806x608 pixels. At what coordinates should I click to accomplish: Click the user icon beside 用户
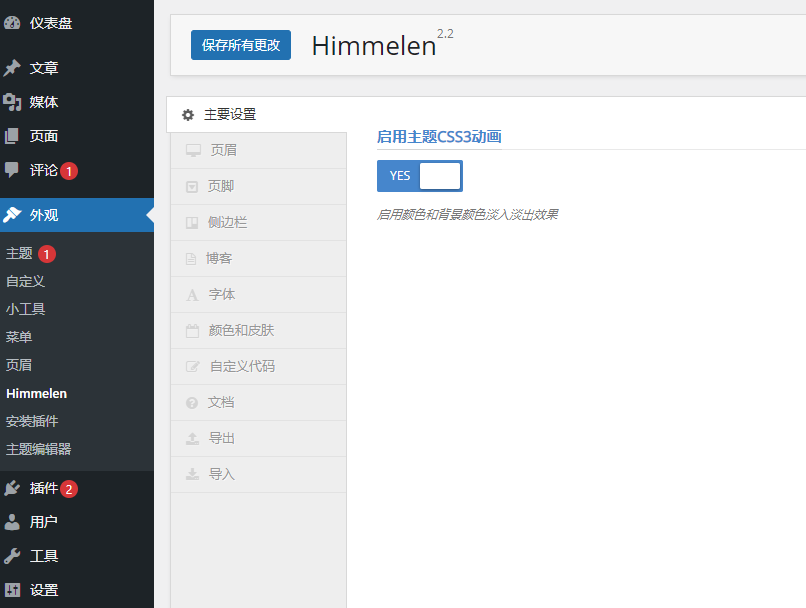point(12,522)
